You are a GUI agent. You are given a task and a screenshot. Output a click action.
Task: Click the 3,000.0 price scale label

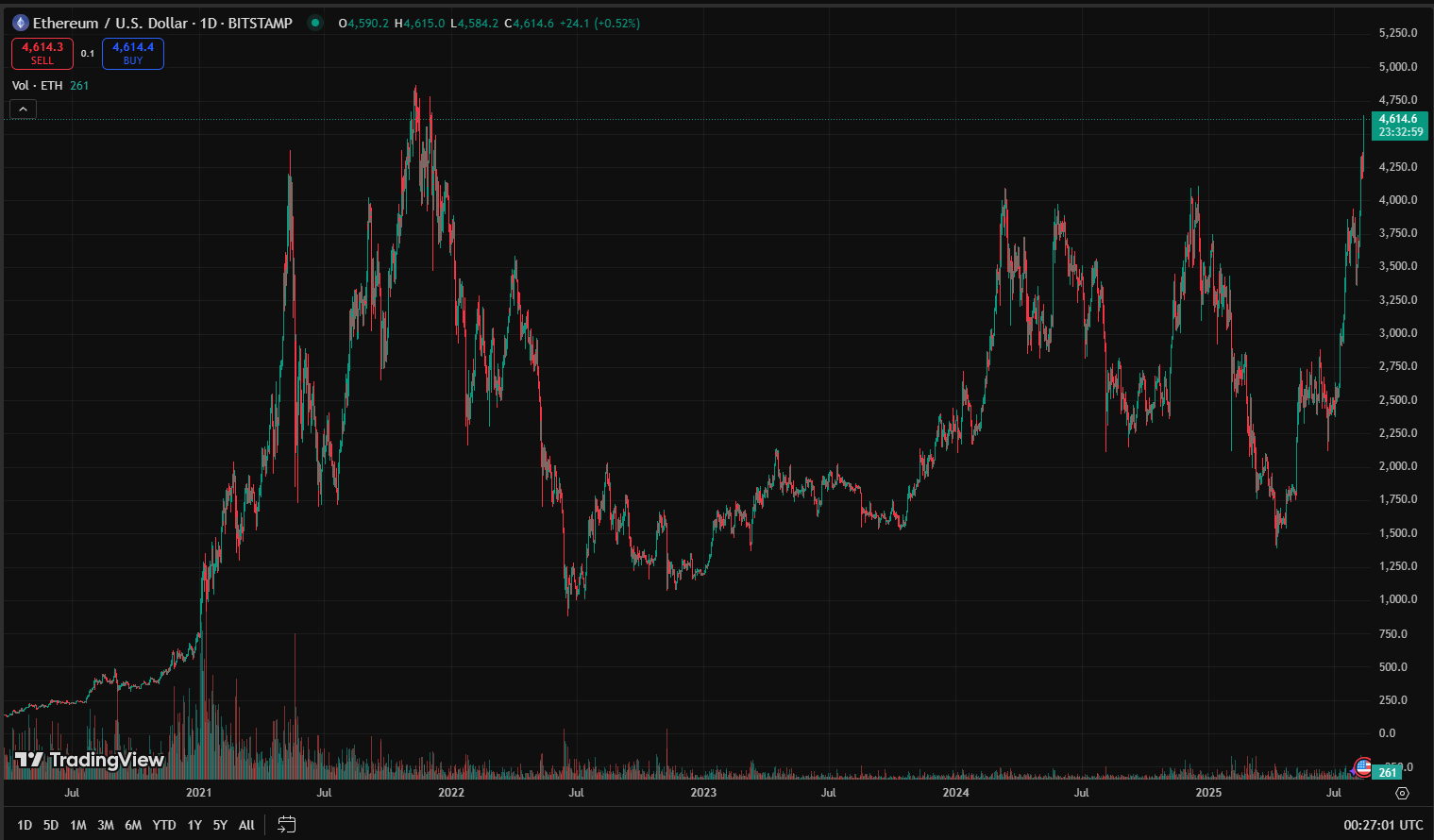[1398, 333]
